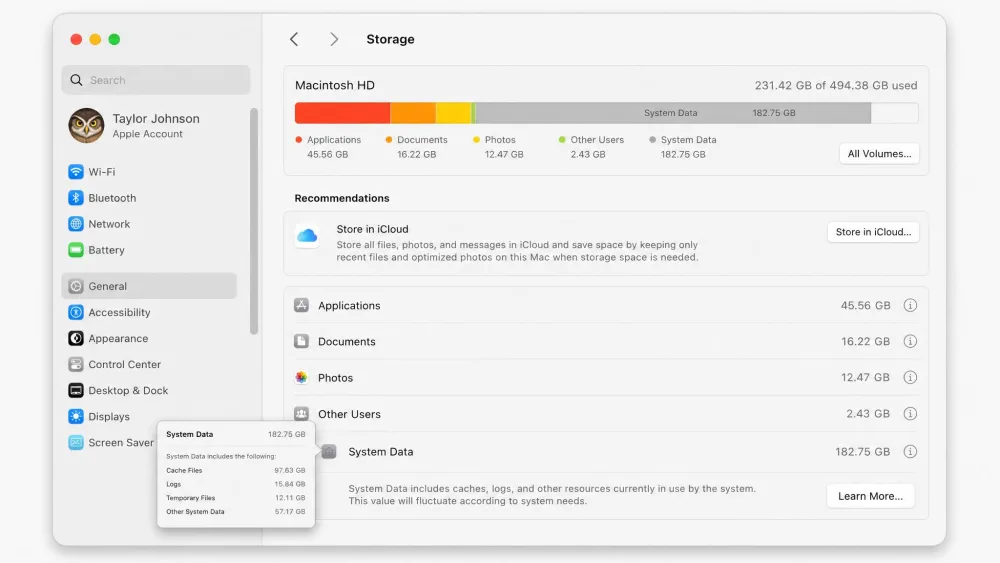Screen dimensions: 1000x563
Task: Select Battery label in sidebar
Action: tap(107, 250)
